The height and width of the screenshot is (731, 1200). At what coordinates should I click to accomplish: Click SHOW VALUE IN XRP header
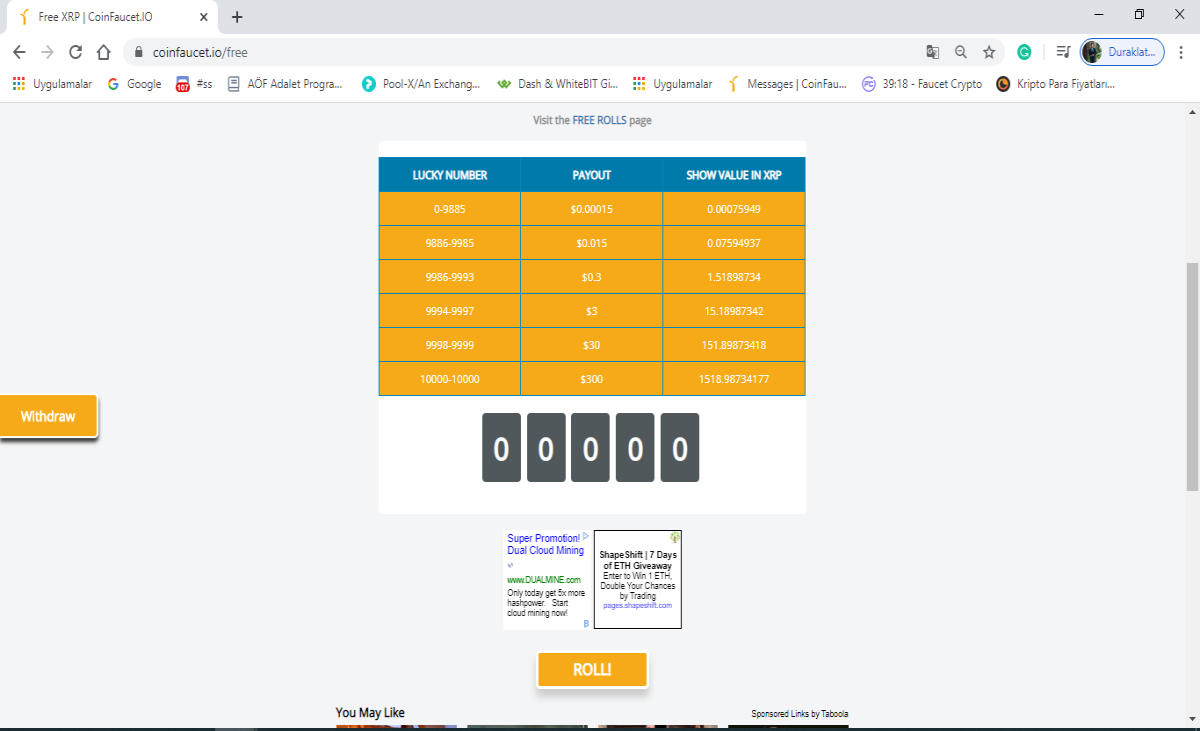[x=734, y=175]
